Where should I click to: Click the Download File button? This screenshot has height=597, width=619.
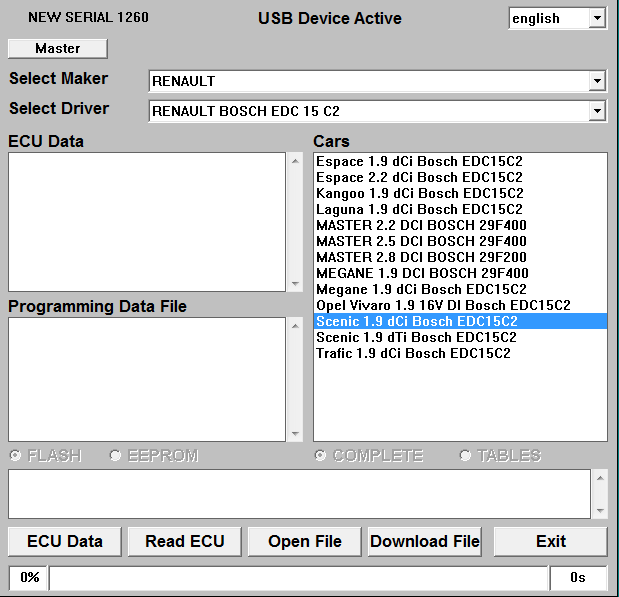(425, 541)
